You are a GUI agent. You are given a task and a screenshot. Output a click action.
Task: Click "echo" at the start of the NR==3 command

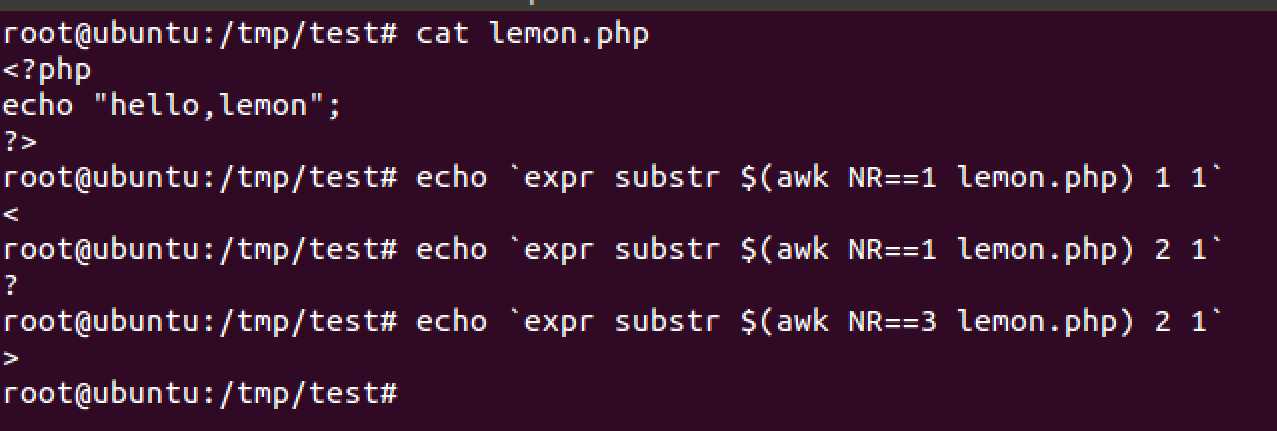452,321
